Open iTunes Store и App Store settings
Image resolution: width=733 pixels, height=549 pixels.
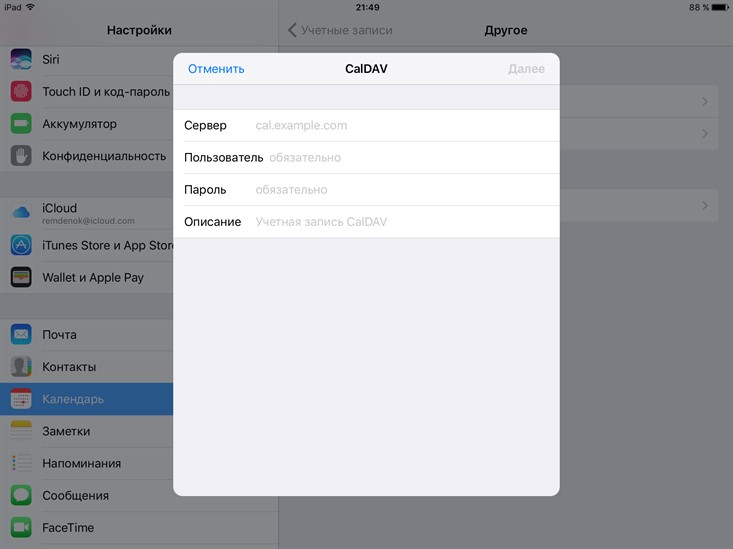pos(86,245)
